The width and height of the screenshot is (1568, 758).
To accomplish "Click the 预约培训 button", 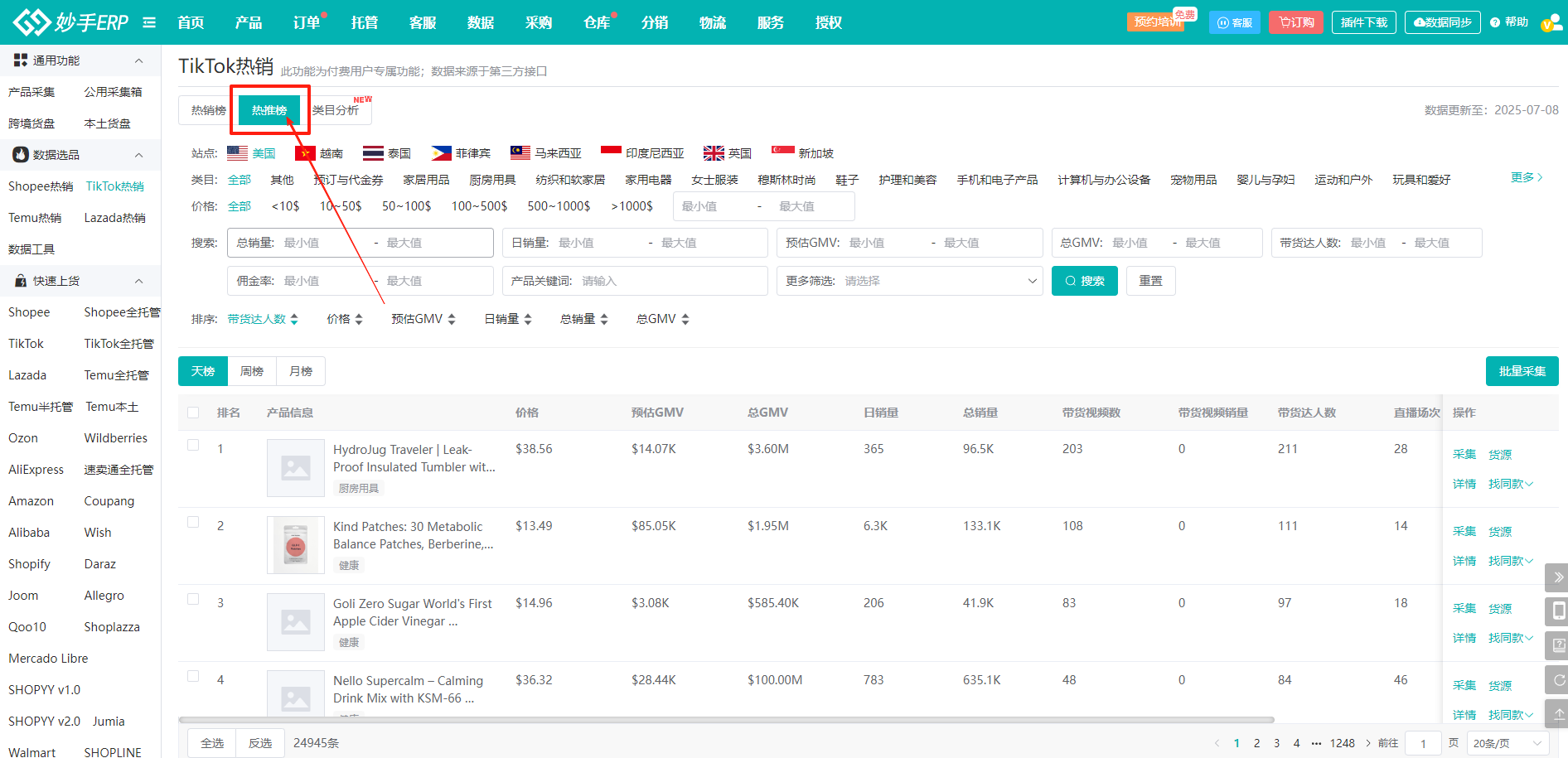I will pyautogui.click(x=1156, y=22).
